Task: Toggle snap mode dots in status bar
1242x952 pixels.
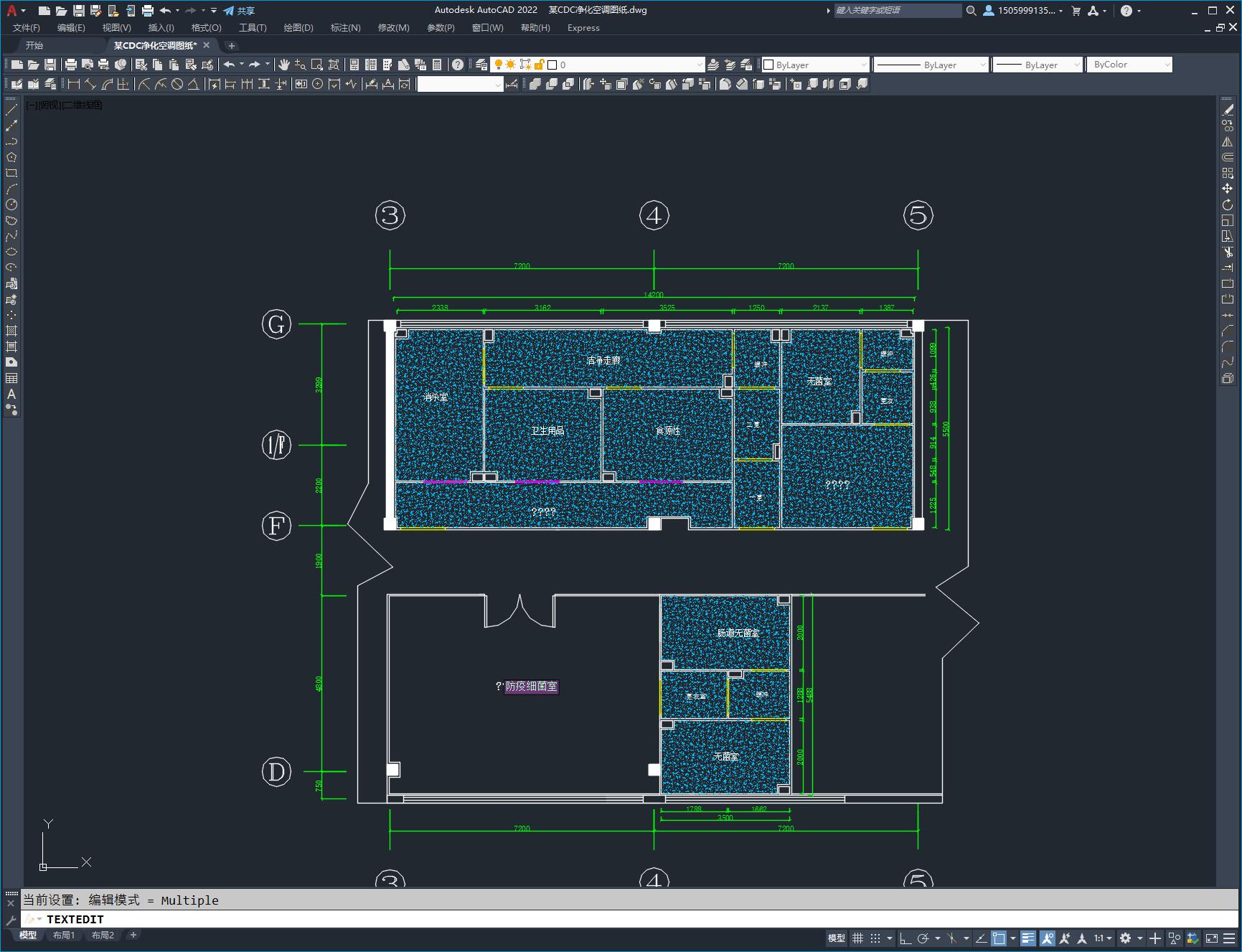Action: (x=875, y=938)
